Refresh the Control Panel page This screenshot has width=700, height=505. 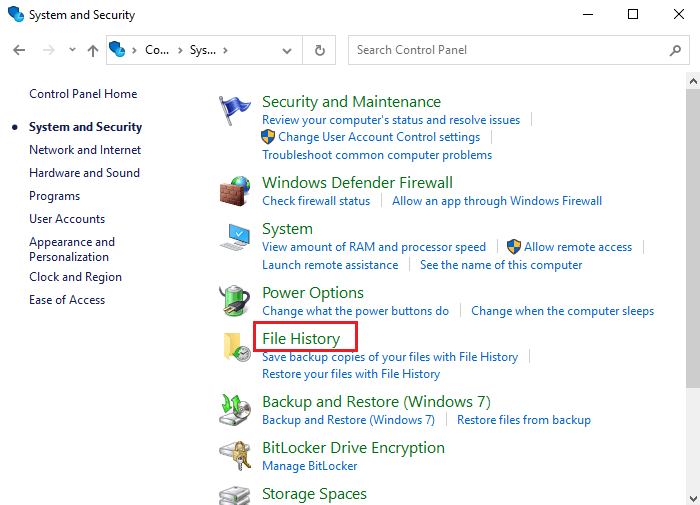320,50
